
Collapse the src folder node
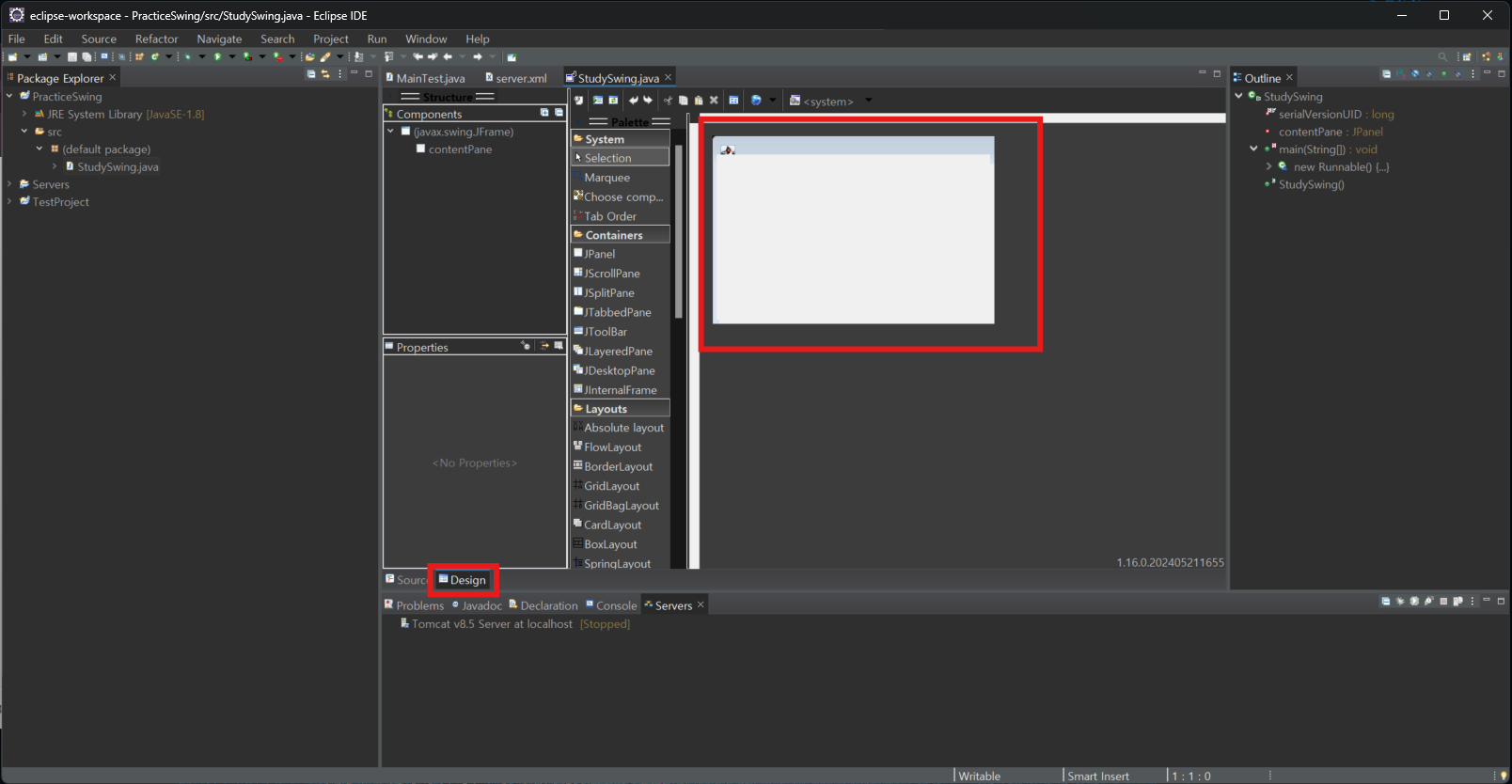(24, 132)
